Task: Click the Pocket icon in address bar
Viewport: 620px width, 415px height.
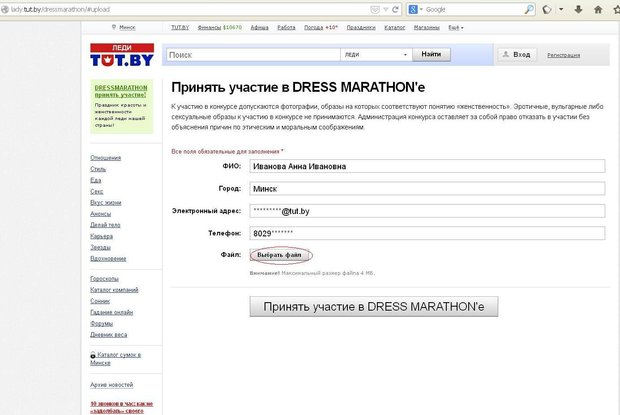Action: [374, 9]
